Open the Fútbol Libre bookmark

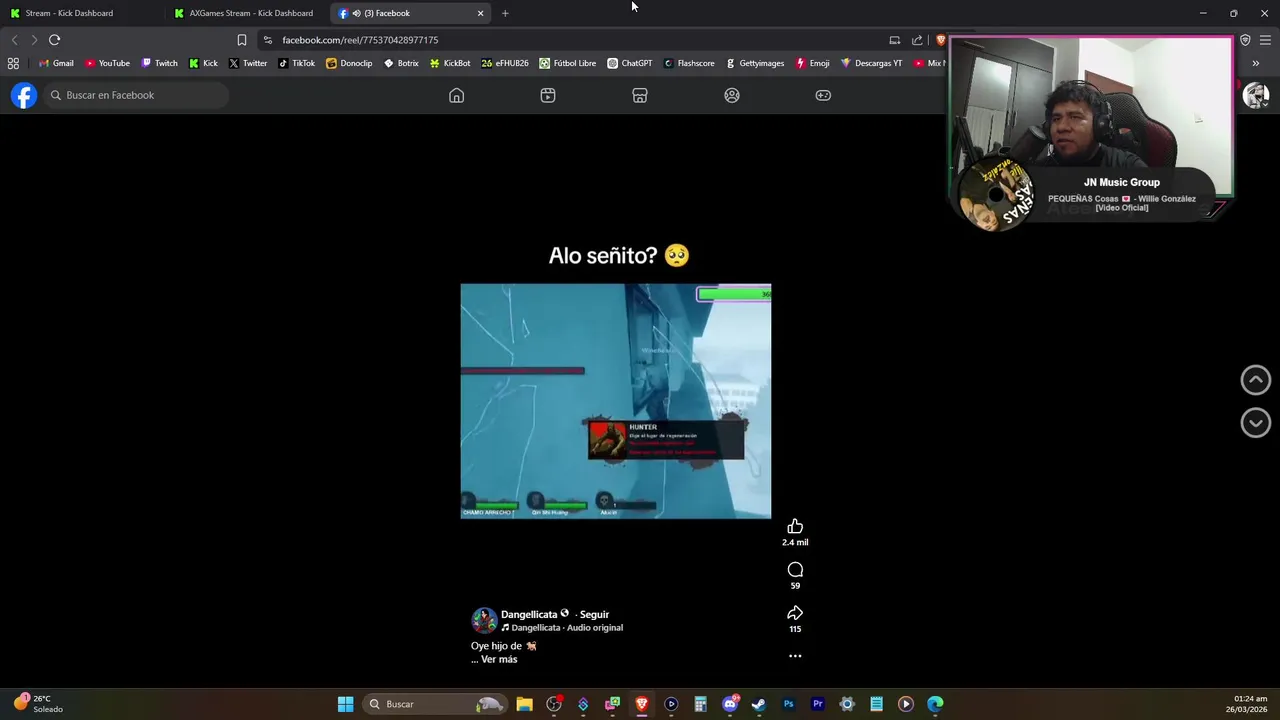[x=567, y=63]
